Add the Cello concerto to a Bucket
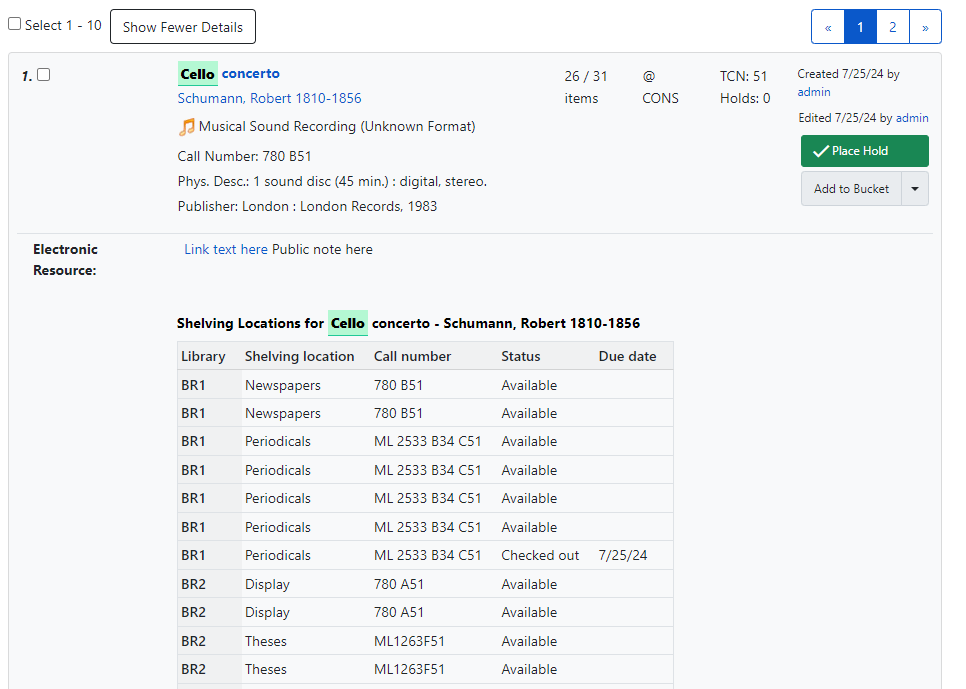 [851, 188]
